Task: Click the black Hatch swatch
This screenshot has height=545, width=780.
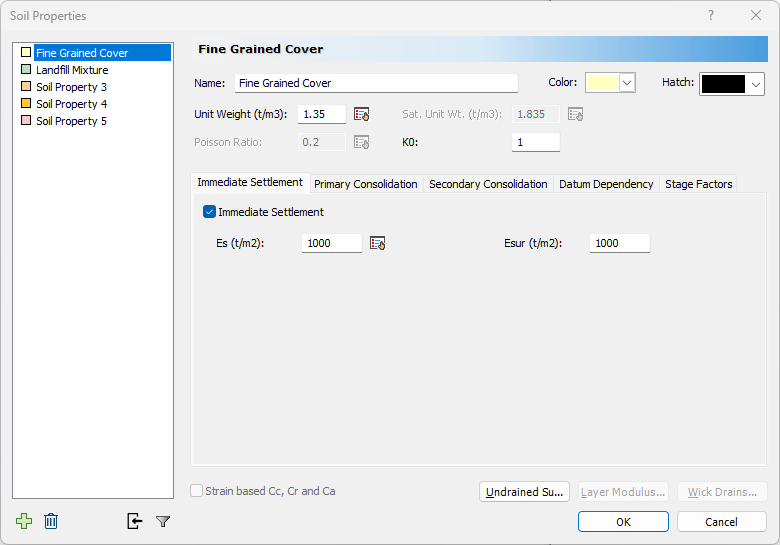Action: 723,84
